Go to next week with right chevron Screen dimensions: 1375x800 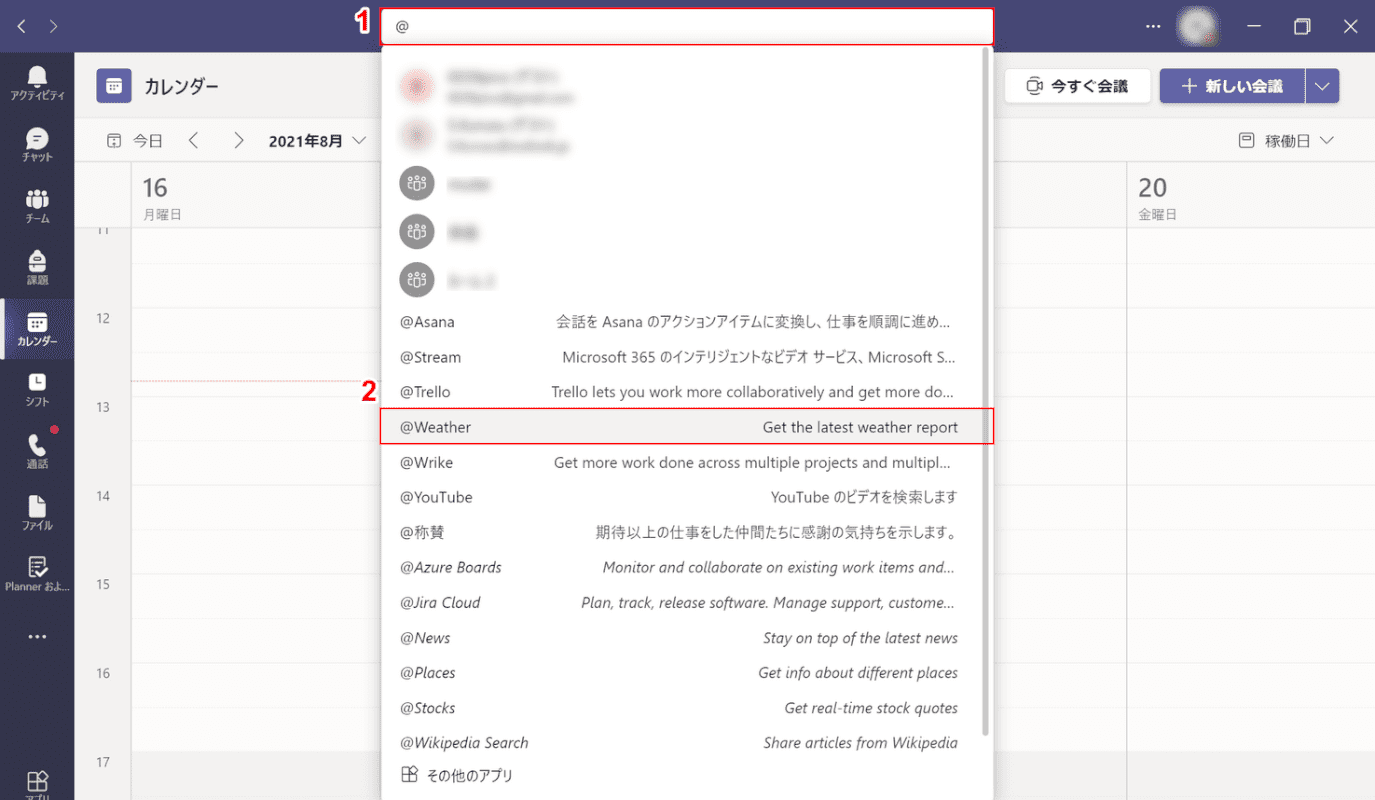pos(238,141)
